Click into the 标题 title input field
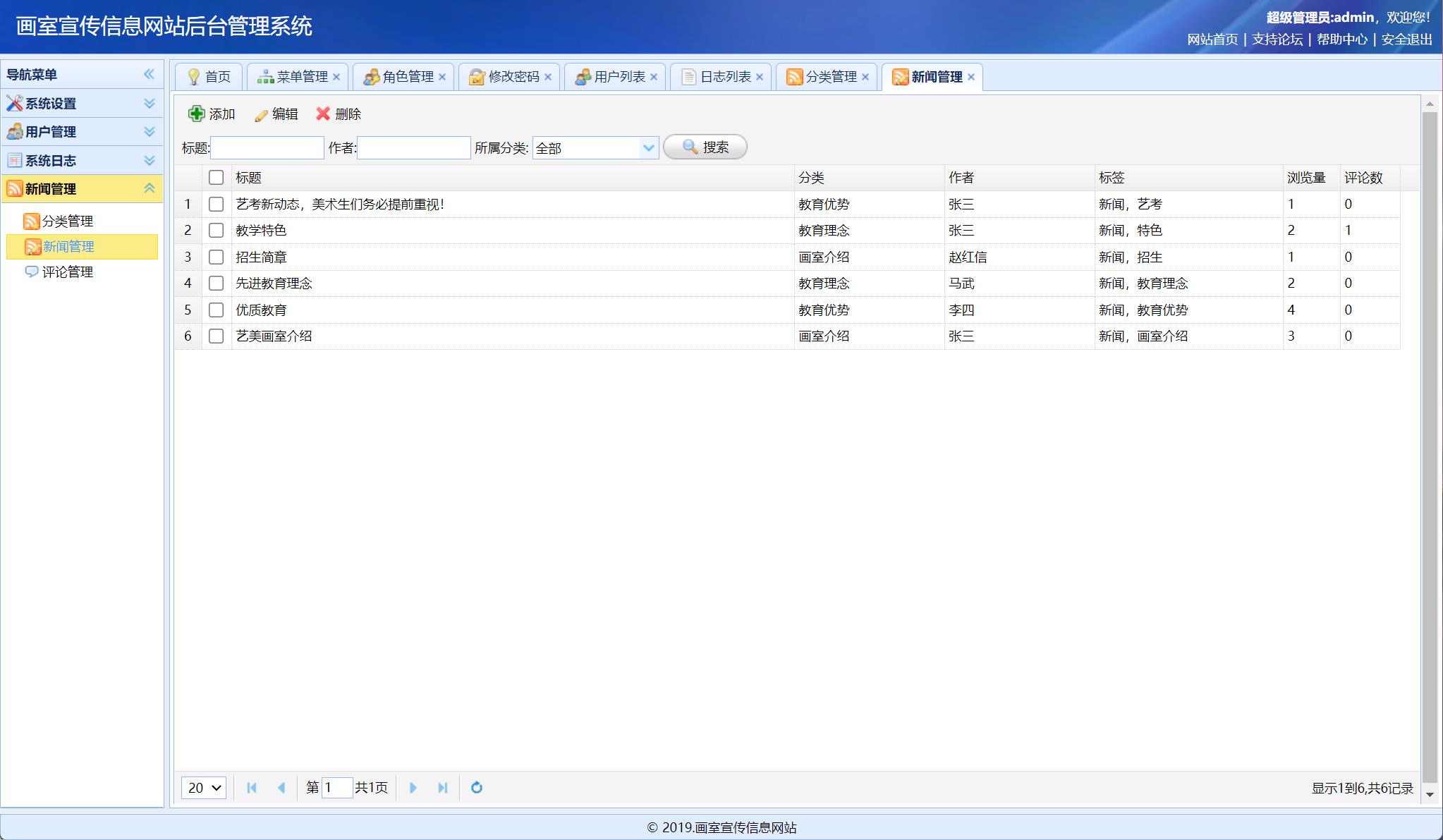The width and height of the screenshot is (1443, 840). point(267,147)
